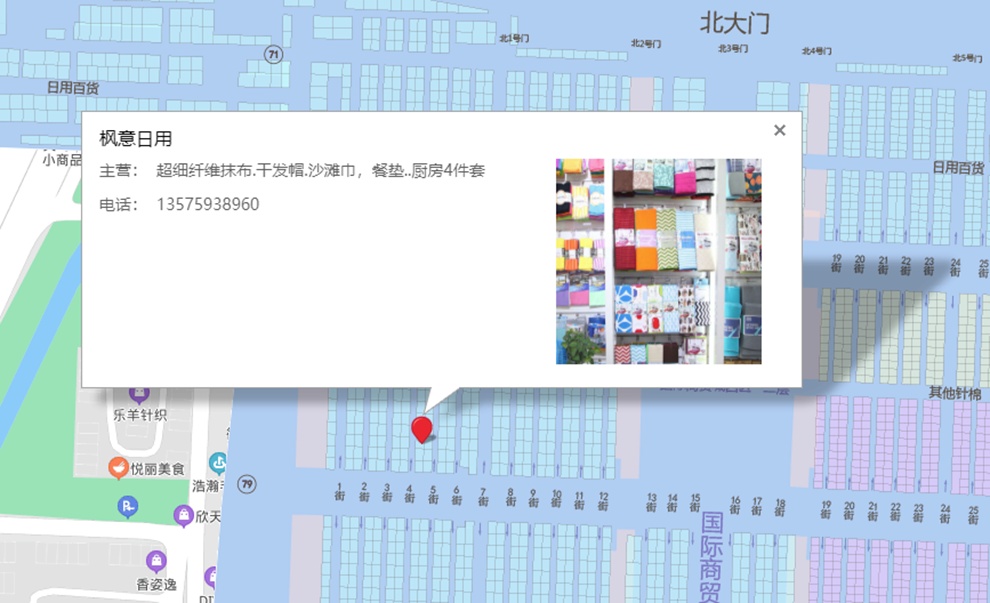
Task: Click the 悦丽美食 restaurant icon
Action: (x=119, y=467)
